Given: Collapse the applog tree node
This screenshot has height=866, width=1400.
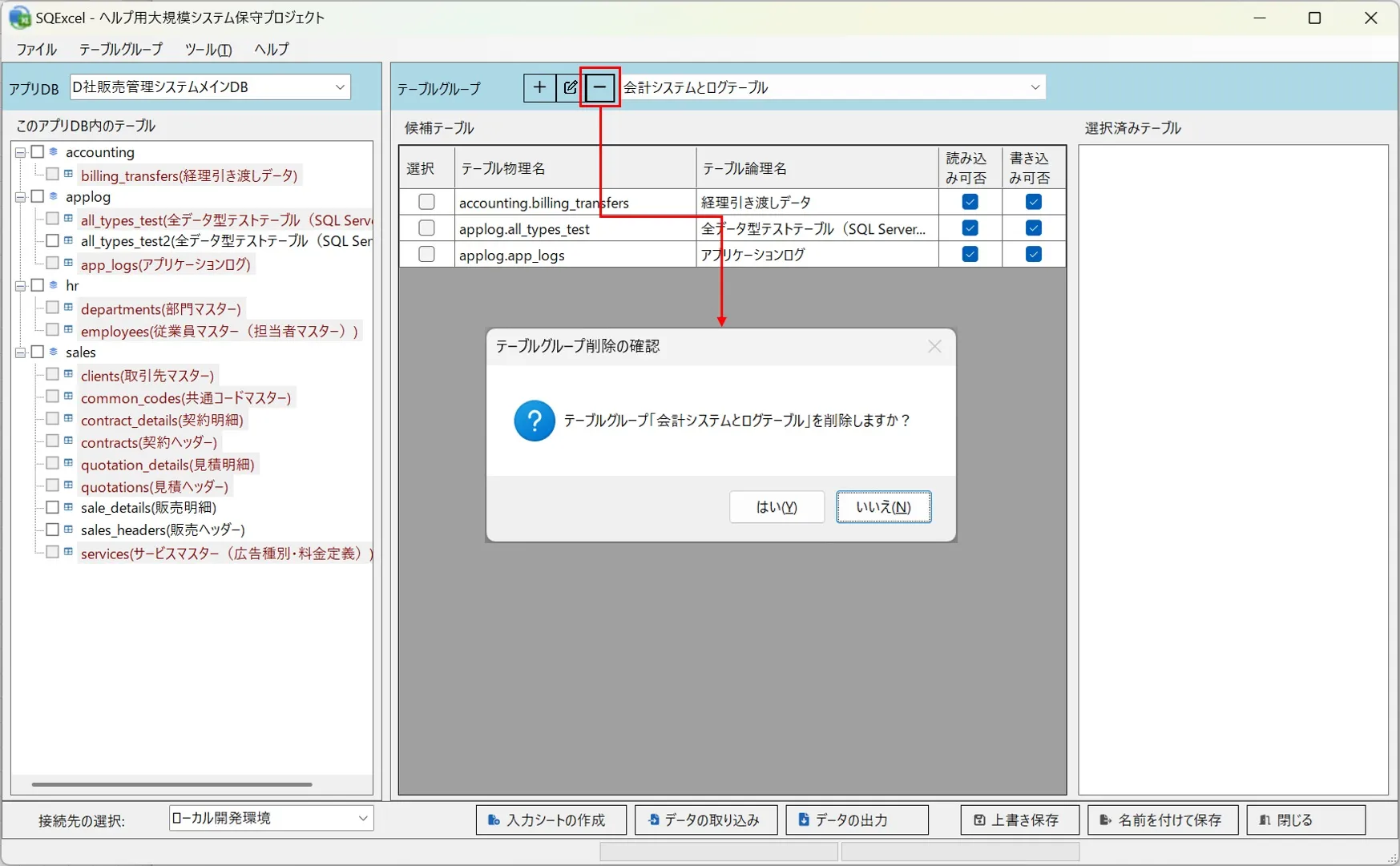Looking at the screenshot, I should (21, 197).
